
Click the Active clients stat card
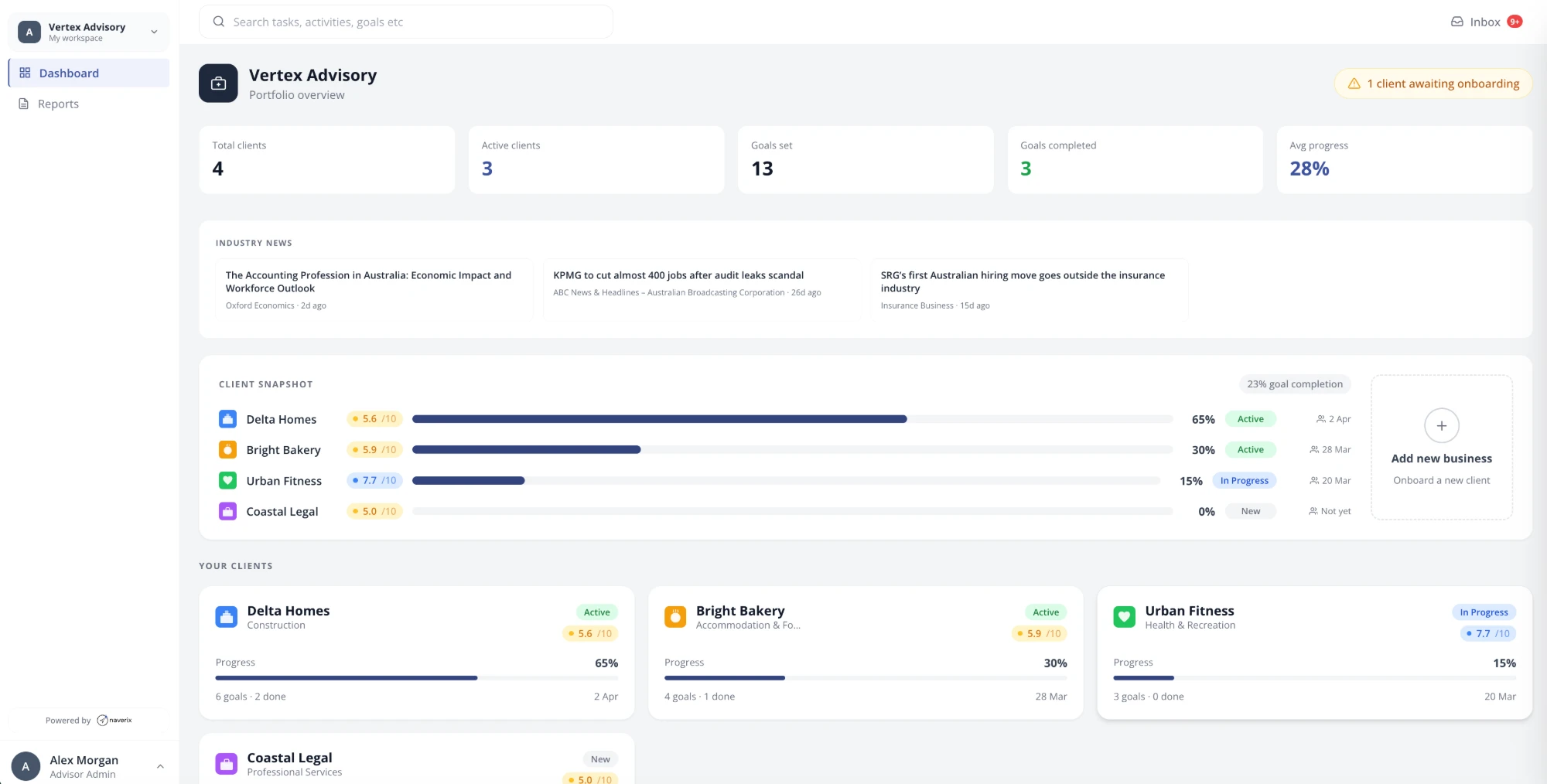tap(596, 160)
